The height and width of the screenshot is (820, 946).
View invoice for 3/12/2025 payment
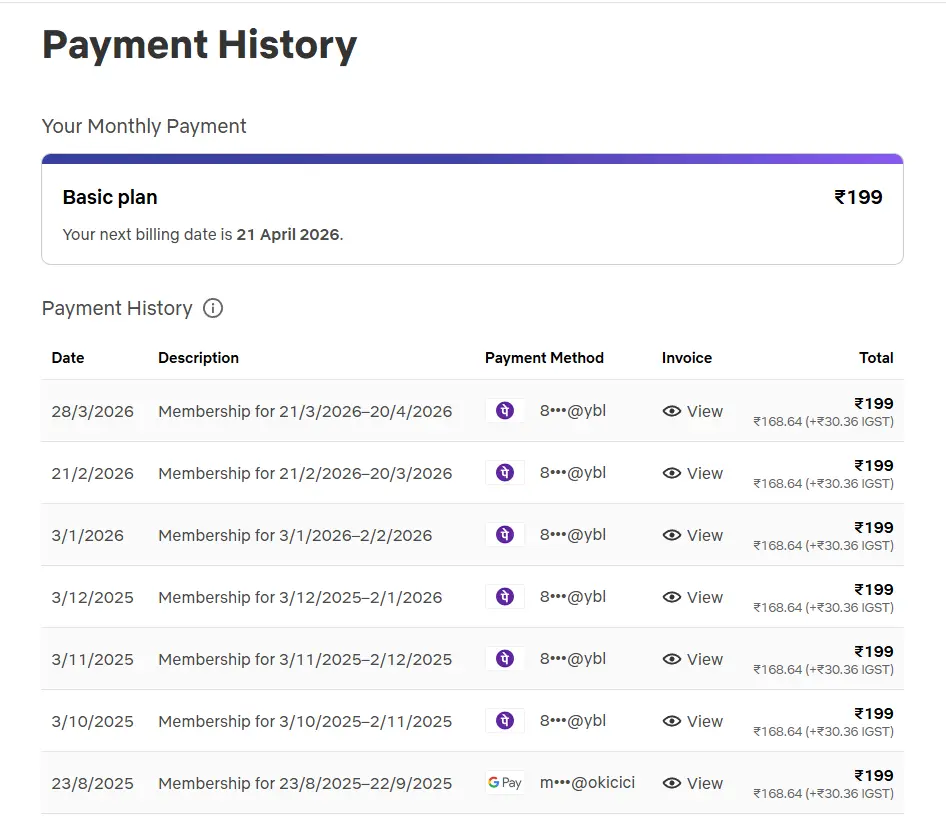tap(693, 597)
